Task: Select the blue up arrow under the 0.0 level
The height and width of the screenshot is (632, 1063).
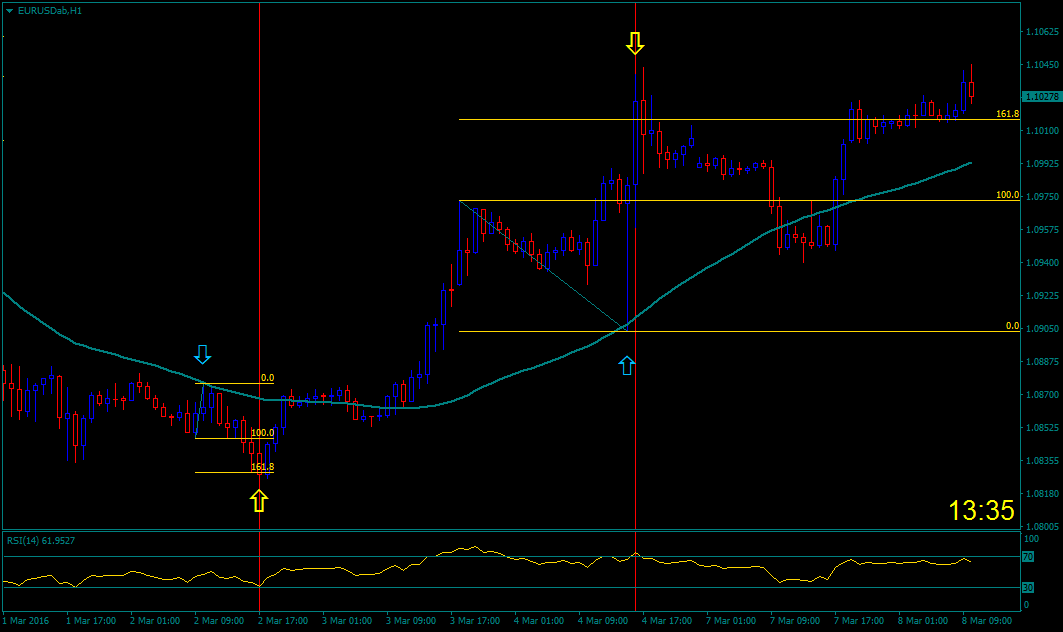Action: pyautogui.click(x=626, y=366)
